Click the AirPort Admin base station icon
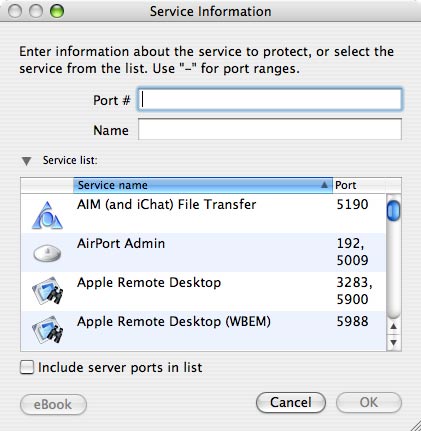This screenshot has width=421, height=431. point(47,253)
